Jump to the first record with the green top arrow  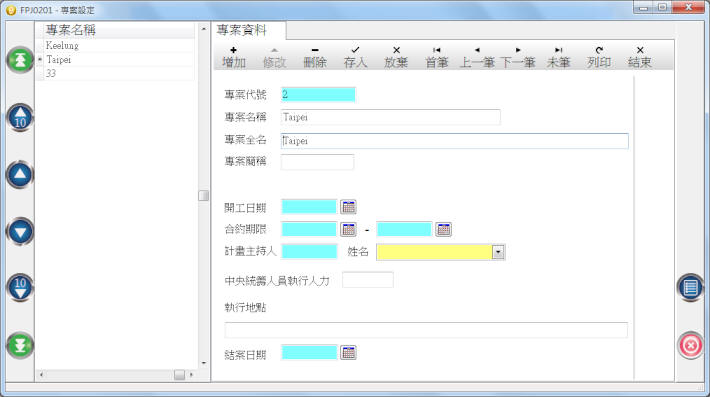coord(20,60)
